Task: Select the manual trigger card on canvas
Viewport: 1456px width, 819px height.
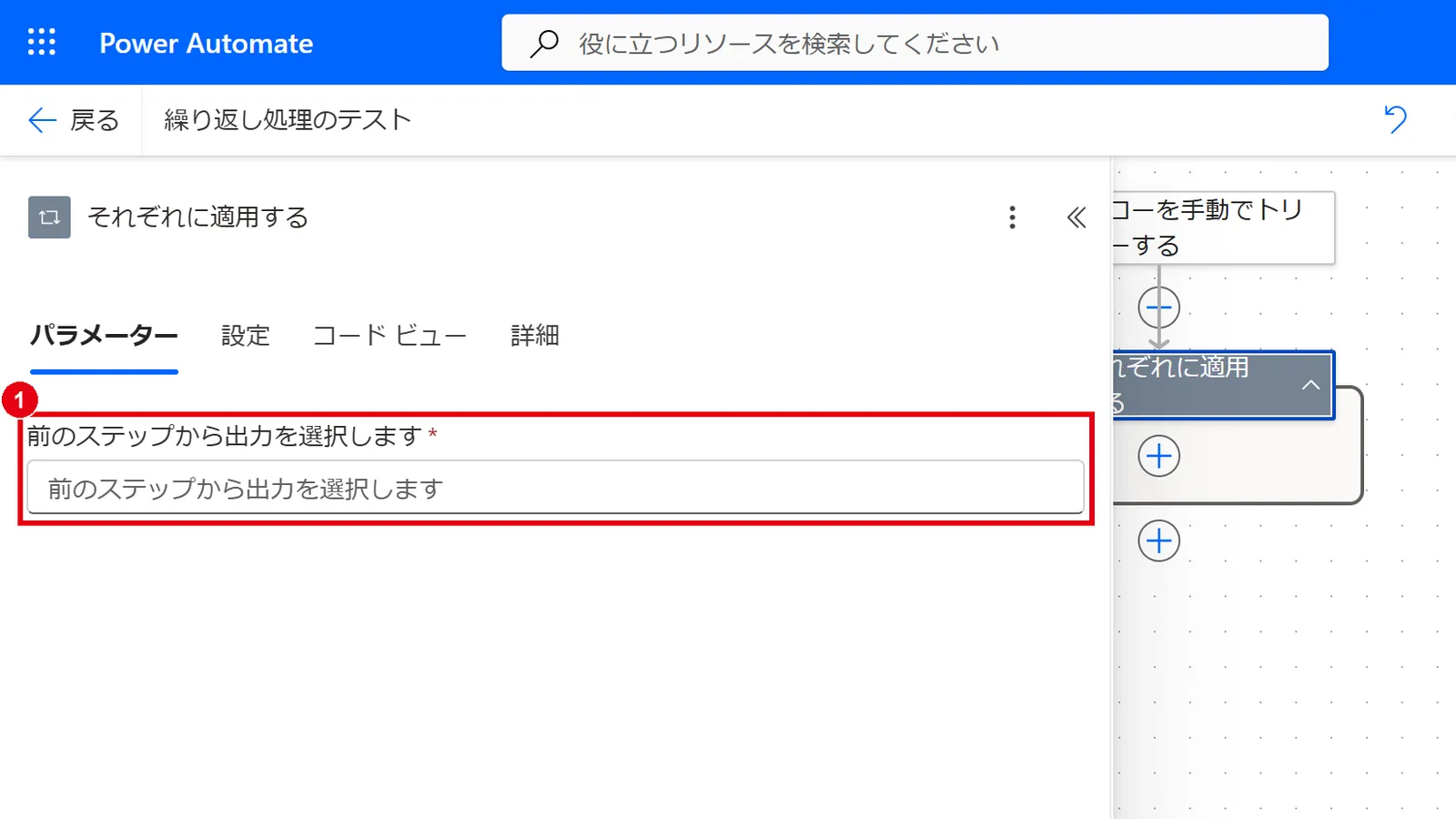Action: pos(1223,227)
